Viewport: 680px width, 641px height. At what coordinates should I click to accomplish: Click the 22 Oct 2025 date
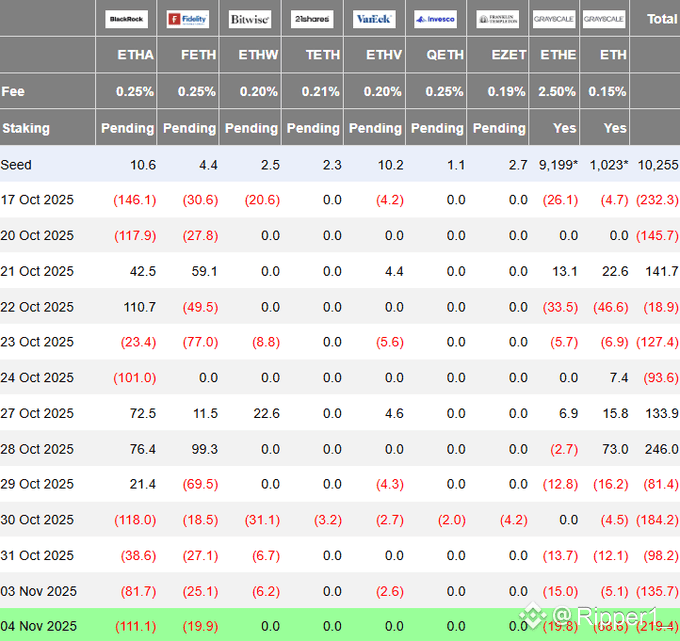point(37,307)
